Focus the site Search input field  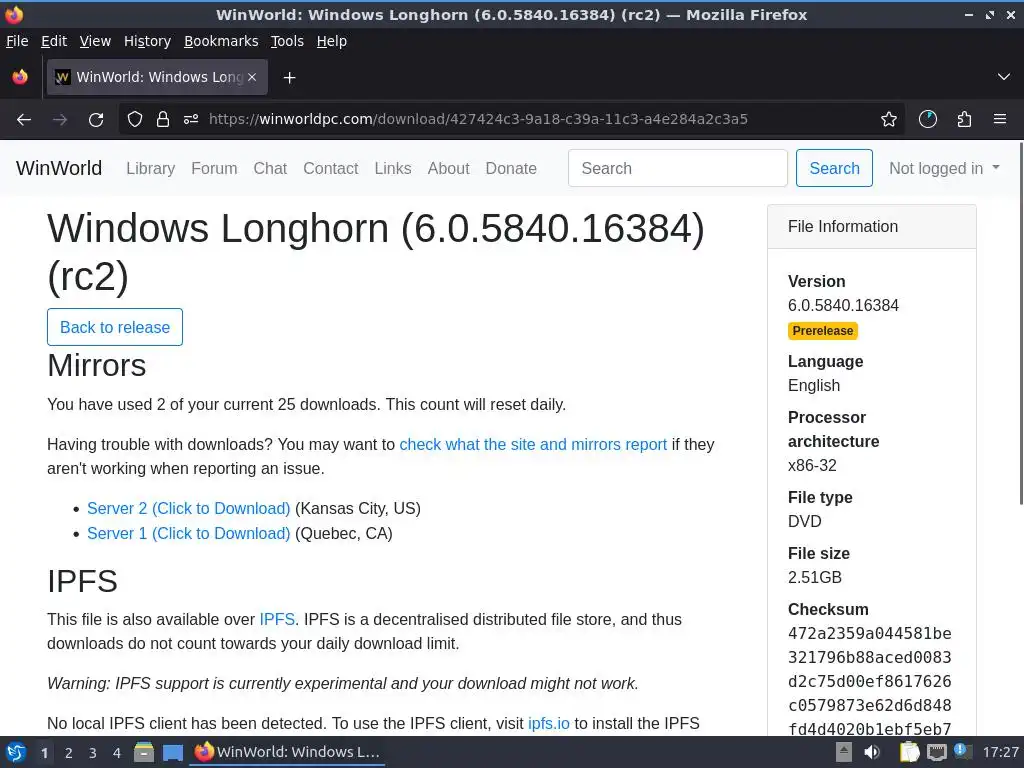[x=677, y=168]
